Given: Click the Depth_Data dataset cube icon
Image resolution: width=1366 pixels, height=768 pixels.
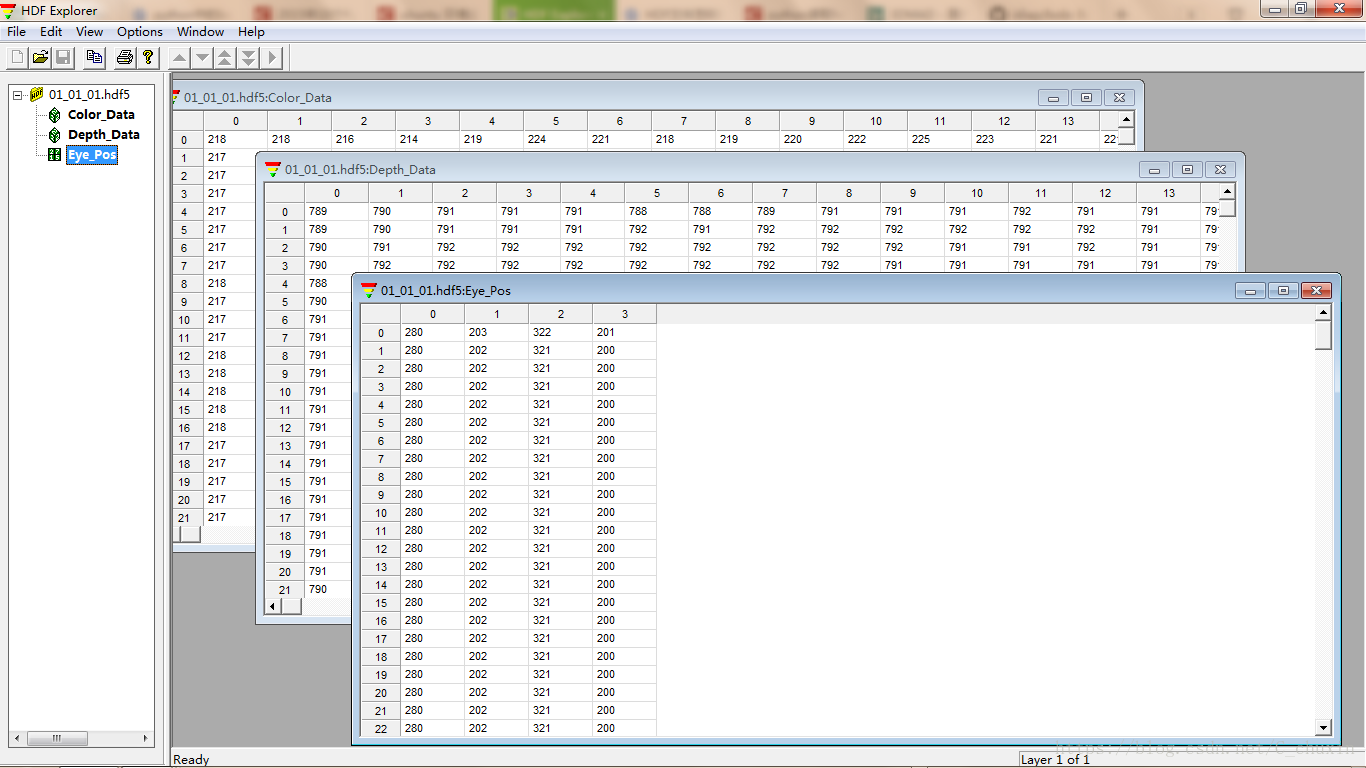Looking at the screenshot, I should point(55,135).
